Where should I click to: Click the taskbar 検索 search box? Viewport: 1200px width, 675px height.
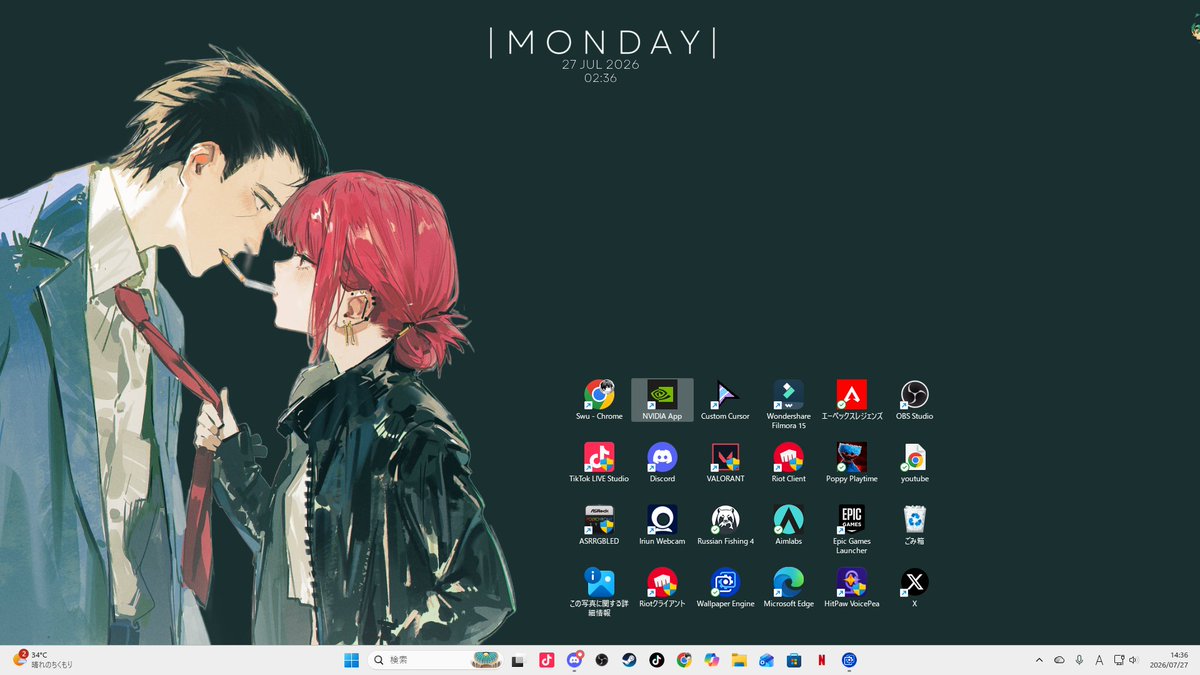click(434, 660)
